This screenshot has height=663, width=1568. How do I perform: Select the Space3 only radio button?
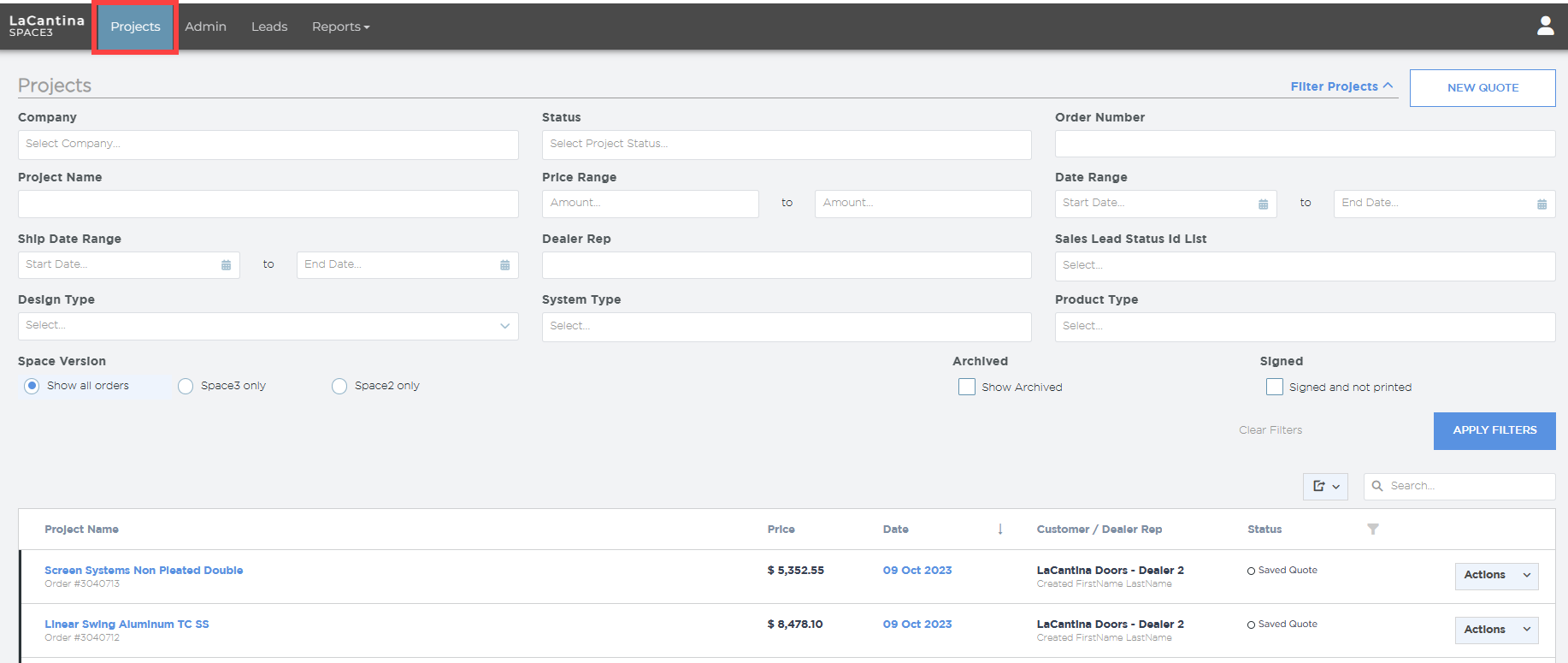click(186, 386)
